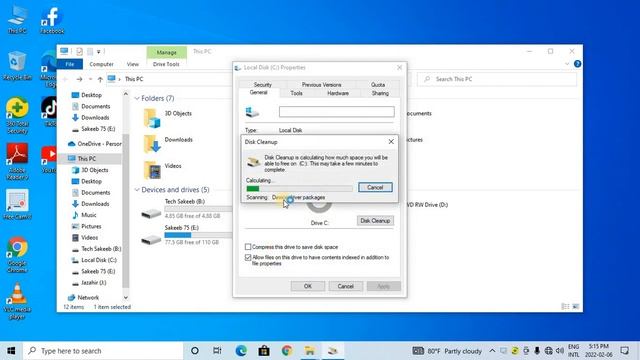Click the Disk Cleanup progress bar
Image resolution: width=640 pixels, height=360 pixels.
click(x=299, y=188)
